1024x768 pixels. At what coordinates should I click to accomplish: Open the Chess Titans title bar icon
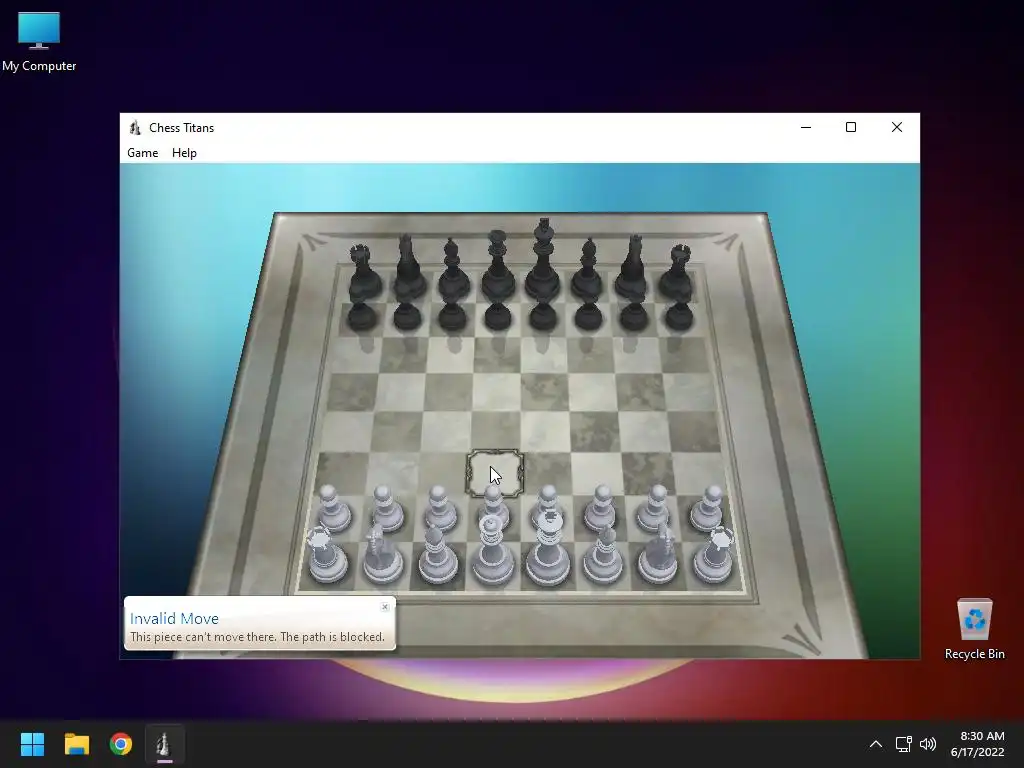135,127
